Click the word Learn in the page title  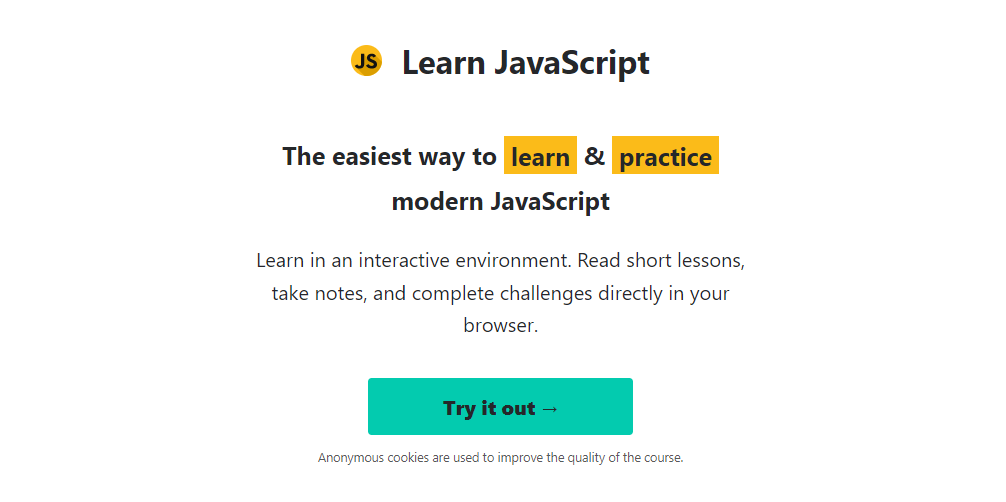(444, 63)
